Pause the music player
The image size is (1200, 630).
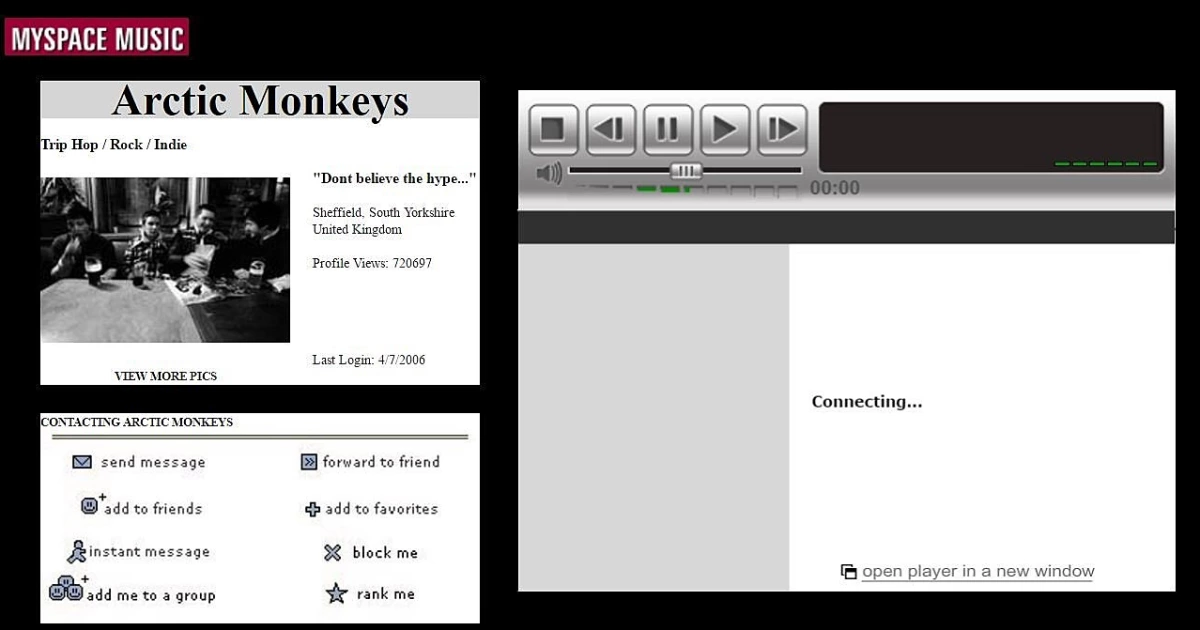(x=667, y=129)
